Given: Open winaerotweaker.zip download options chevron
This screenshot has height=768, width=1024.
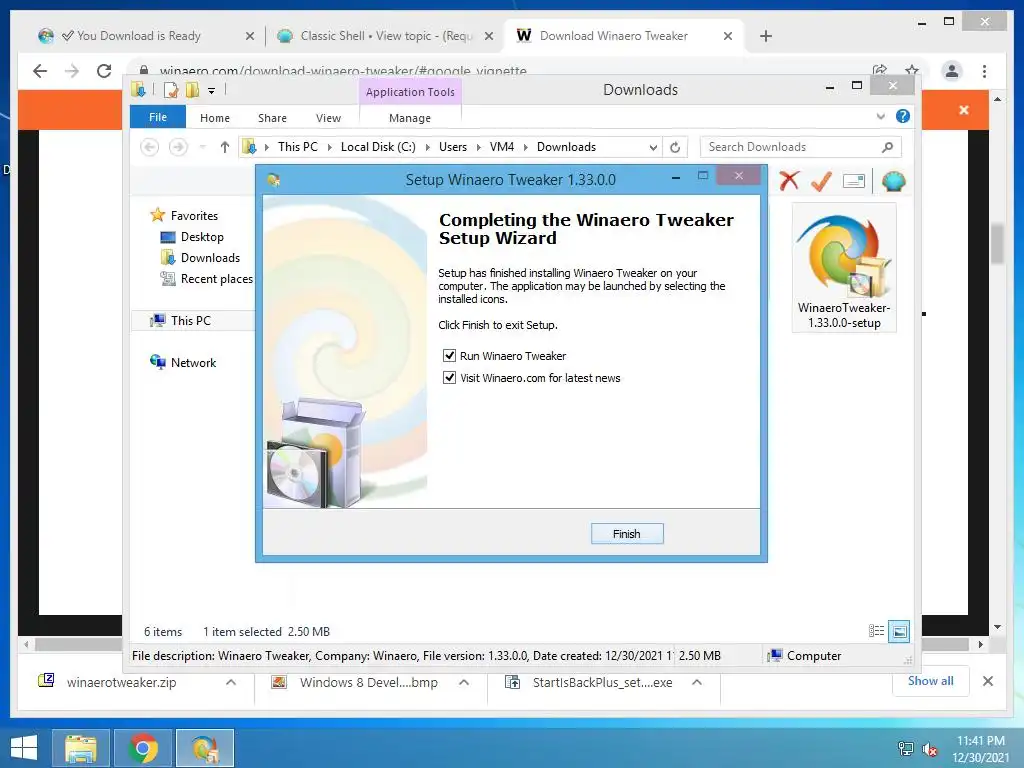Looking at the screenshot, I should click(231, 682).
